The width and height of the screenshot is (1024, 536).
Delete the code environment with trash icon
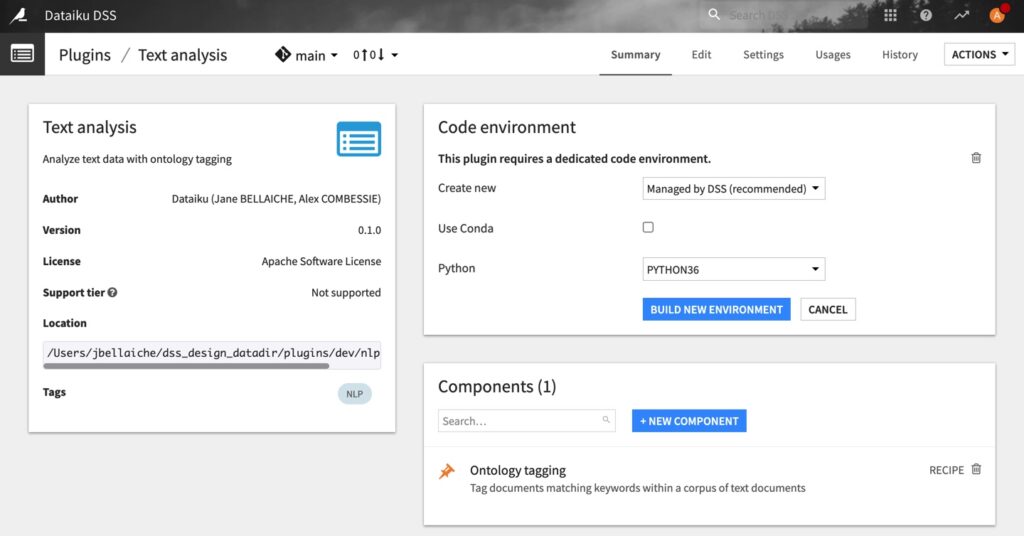tap(976, 158)
